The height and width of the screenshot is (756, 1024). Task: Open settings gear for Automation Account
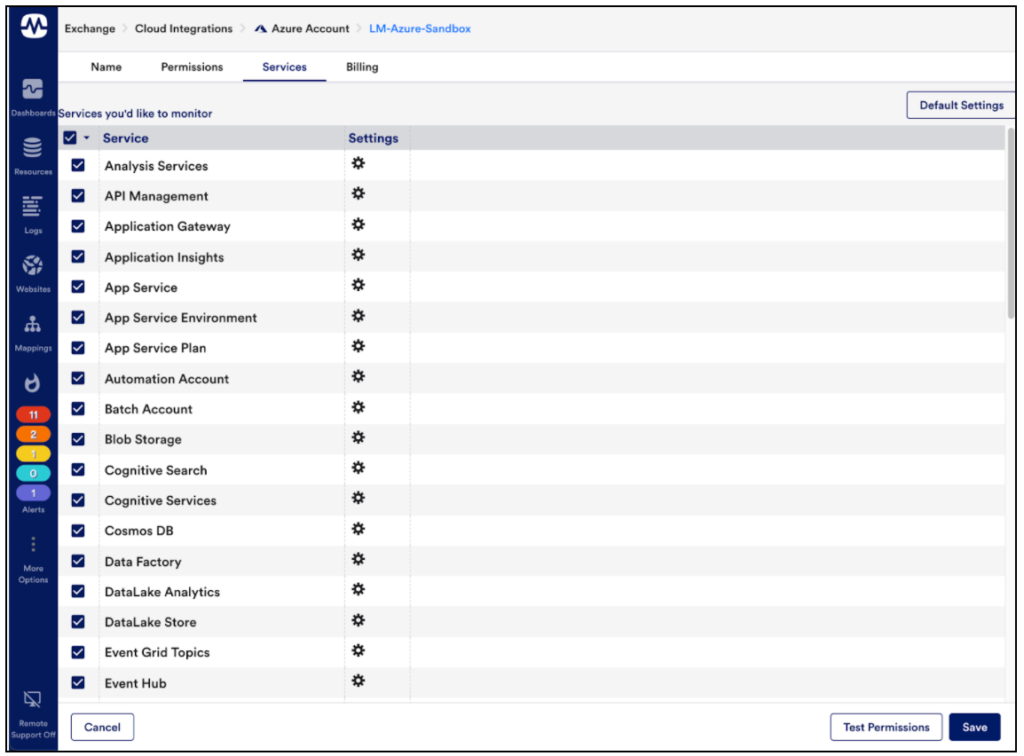coord(358,377)
